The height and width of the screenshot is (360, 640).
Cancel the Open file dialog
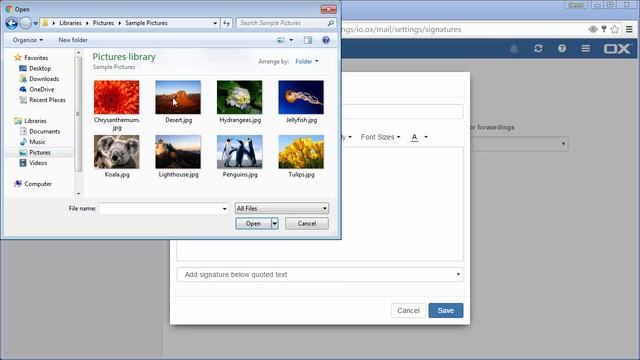point(307,224)
